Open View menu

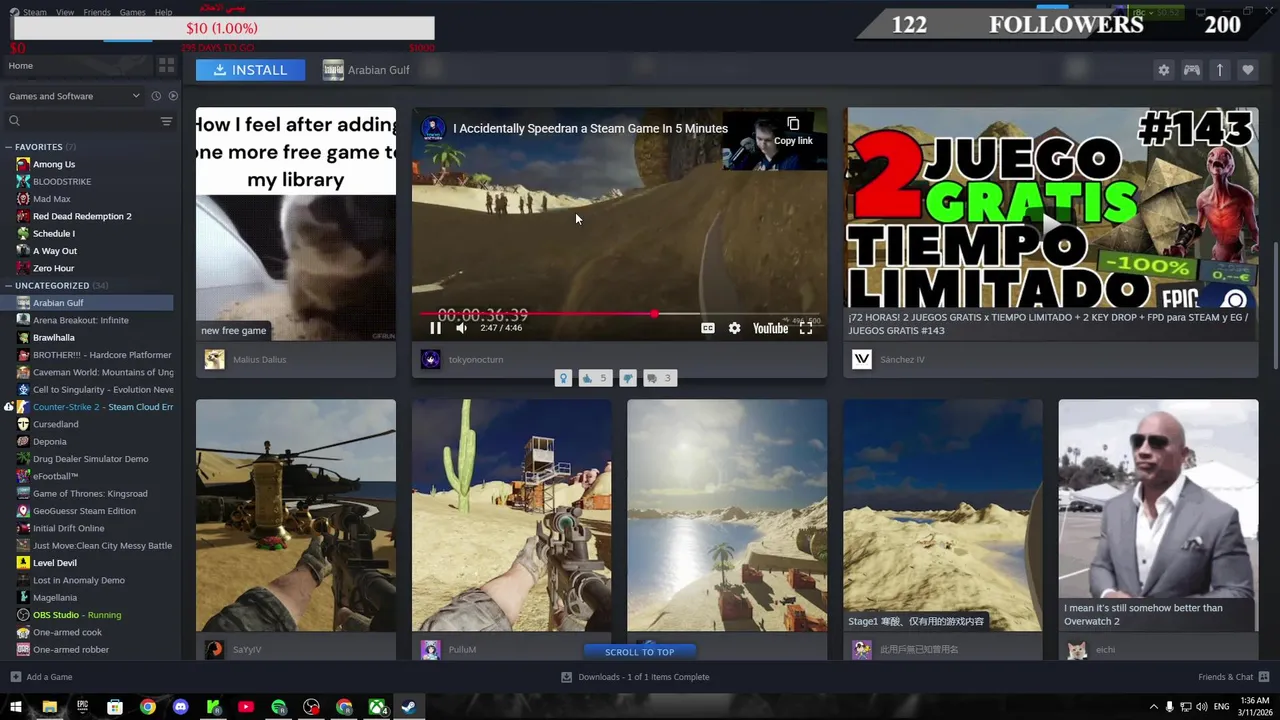click(65, 12)
